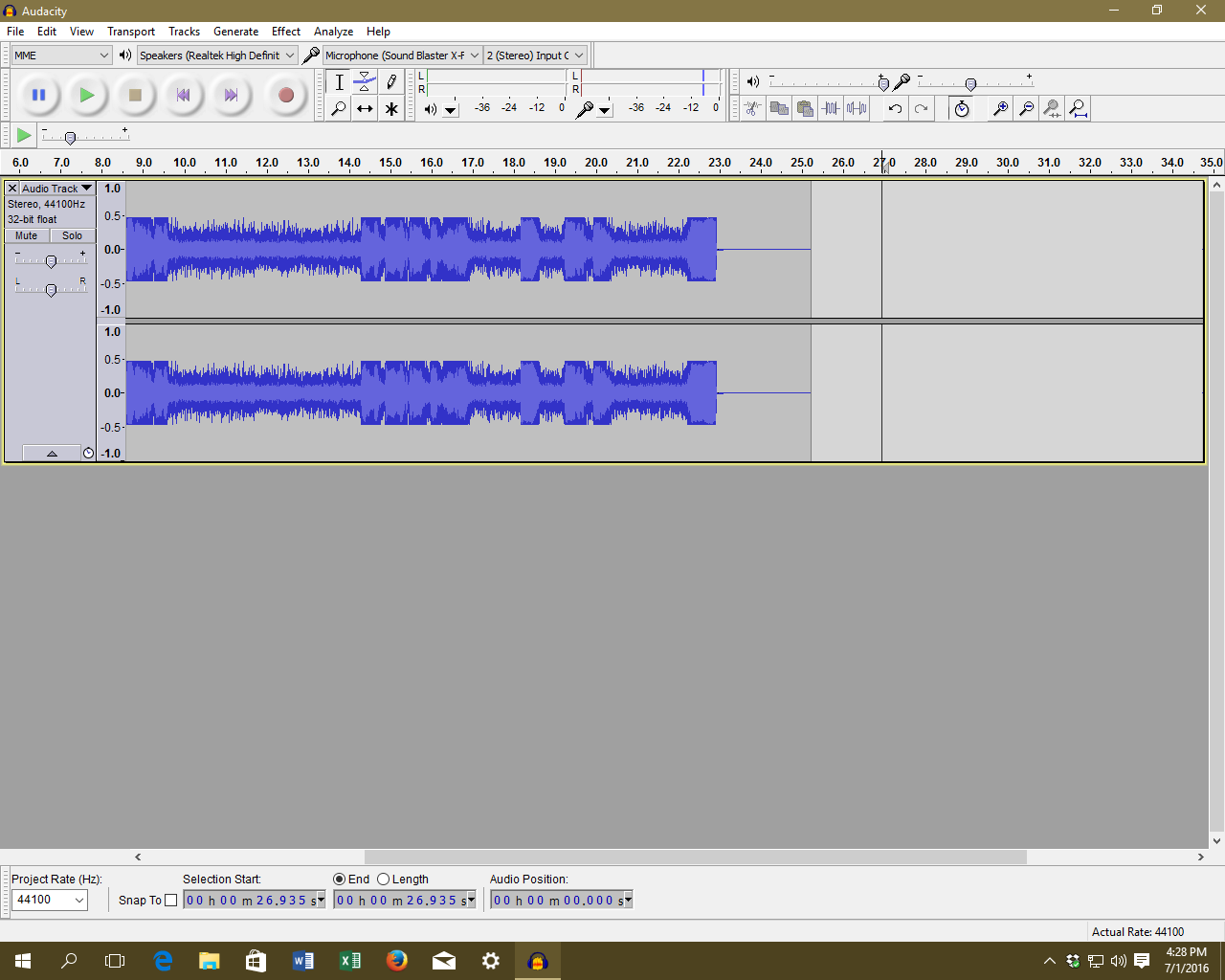
Task: Click the Pause transport button
Action: (x=39, y=95)
